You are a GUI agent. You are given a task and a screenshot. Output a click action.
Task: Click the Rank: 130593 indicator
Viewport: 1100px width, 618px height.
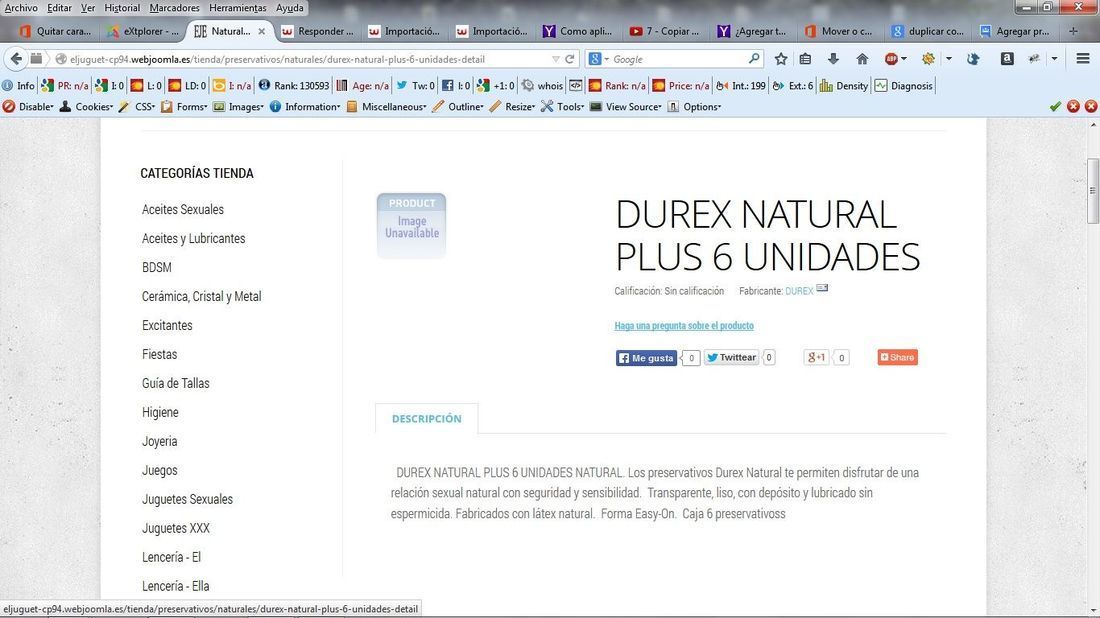click(294, 86)
